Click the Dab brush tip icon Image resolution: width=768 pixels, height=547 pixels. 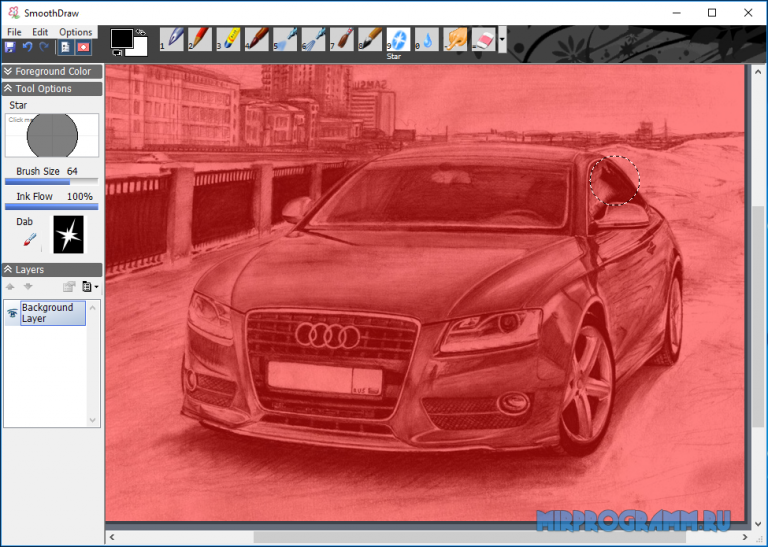[30, 240]
